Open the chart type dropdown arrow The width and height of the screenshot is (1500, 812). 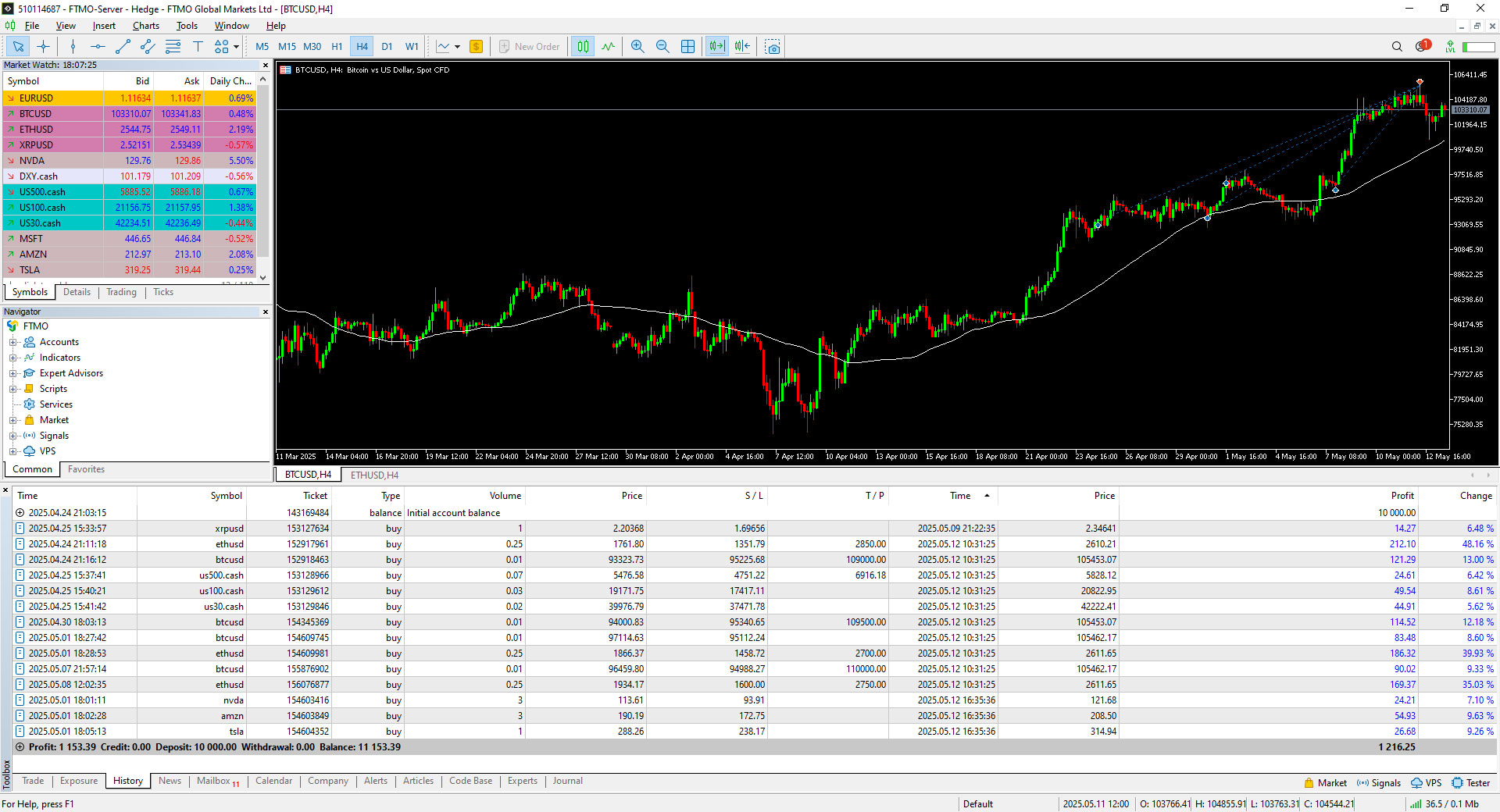[x=457, y=47]
